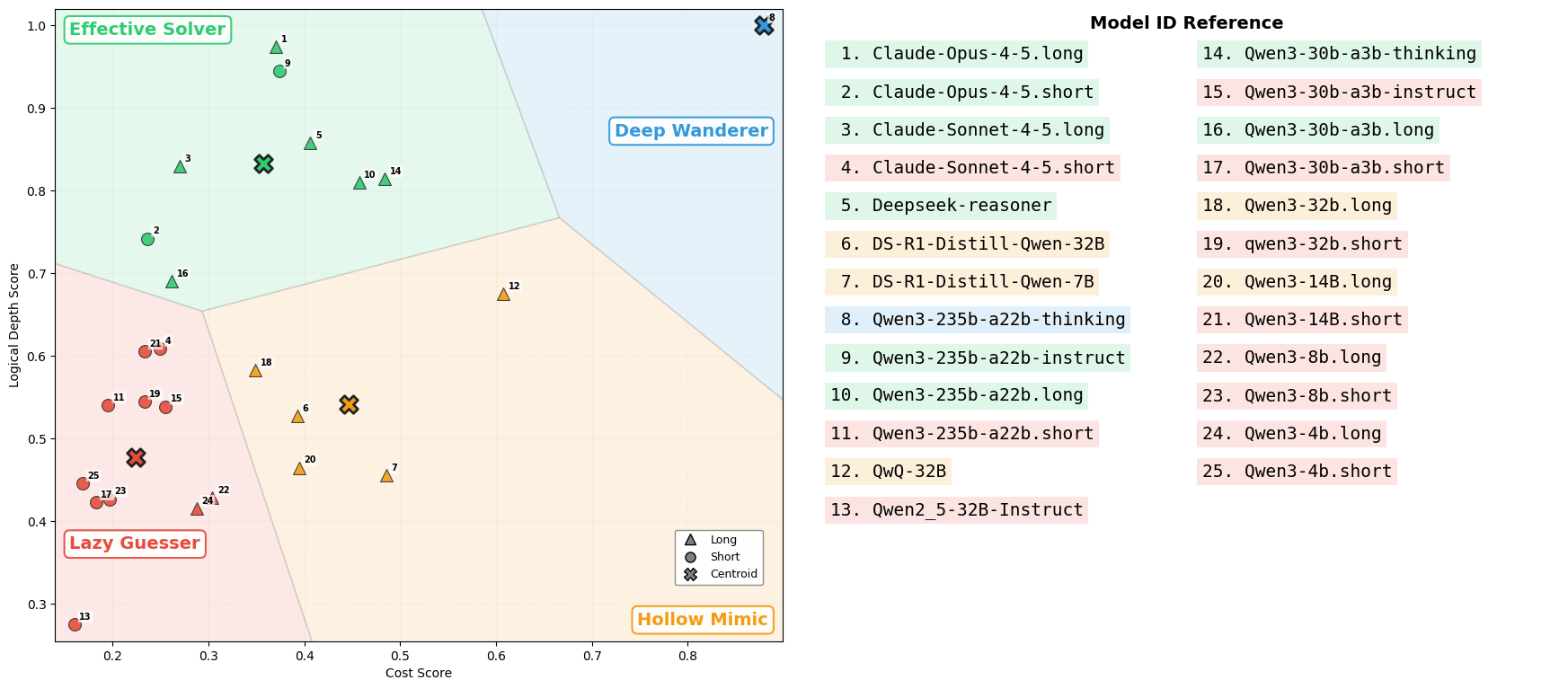The width and height of the screenshot is (1568, 689).
Task: Click reference entry '8. Qwen3-235b-a22b-thinking'
Action: [x=978, y=320]
